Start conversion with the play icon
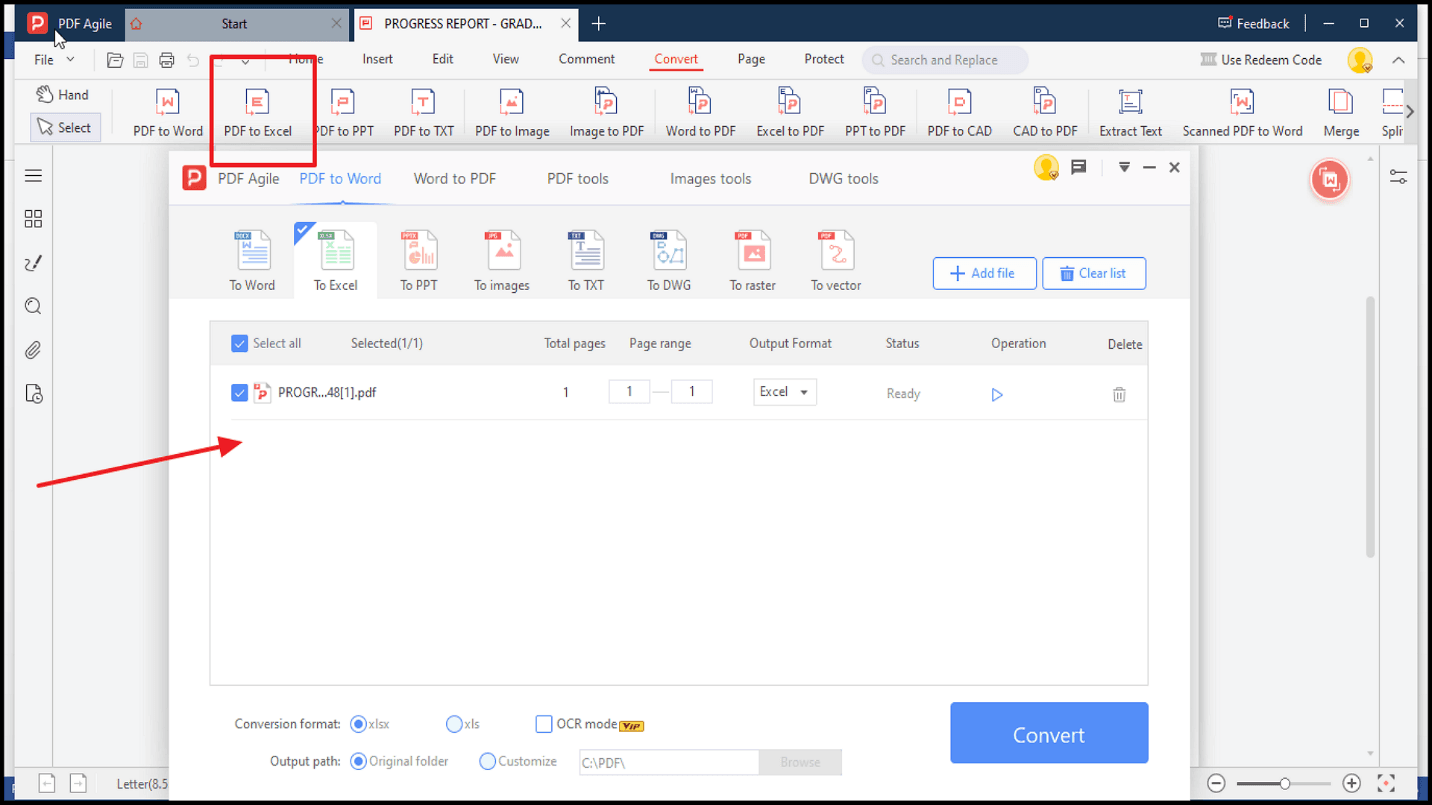 pyautogui.click(x=997, y=395)
